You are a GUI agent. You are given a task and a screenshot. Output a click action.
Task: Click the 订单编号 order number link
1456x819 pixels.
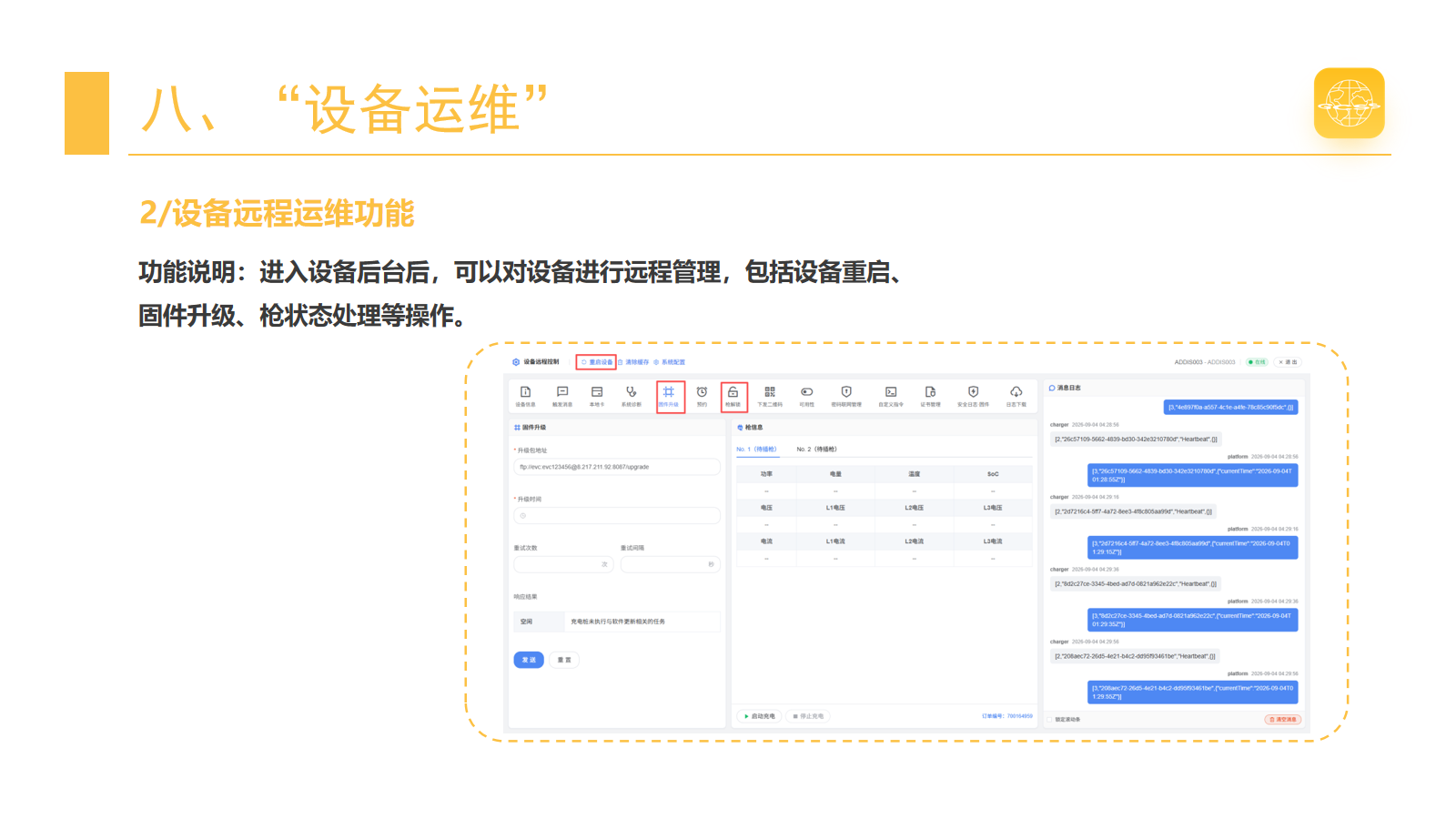point(1007,716)
